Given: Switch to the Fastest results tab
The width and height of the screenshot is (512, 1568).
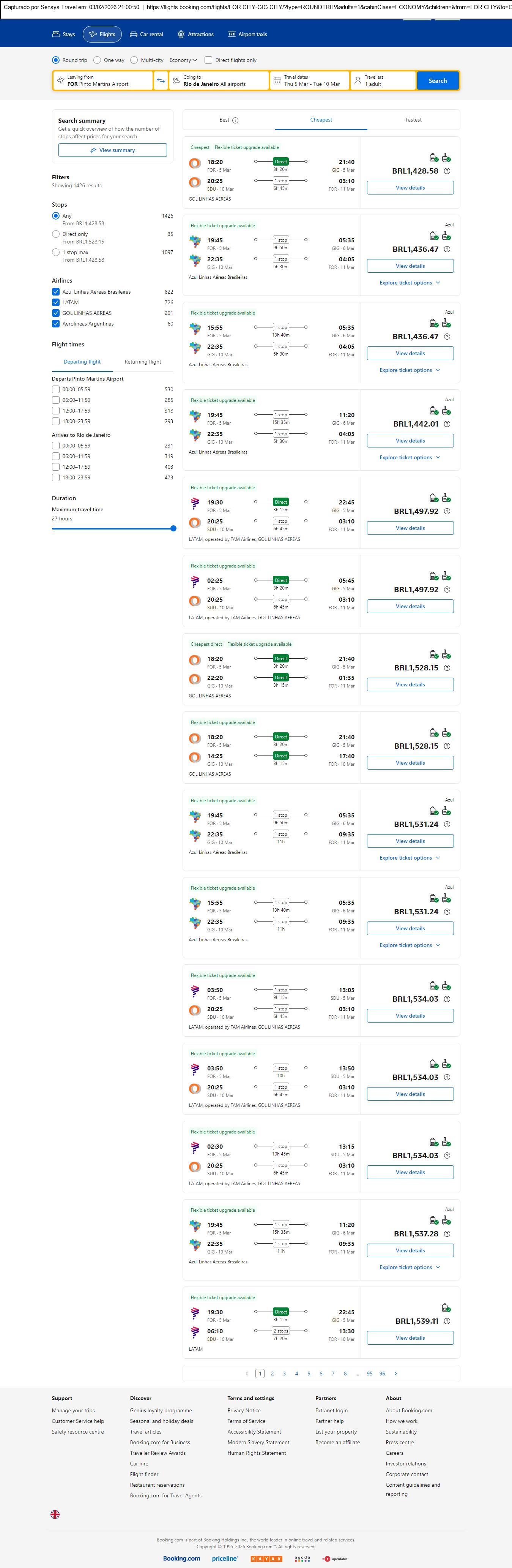Looking at the screenshot, I should tap(413, 120).
